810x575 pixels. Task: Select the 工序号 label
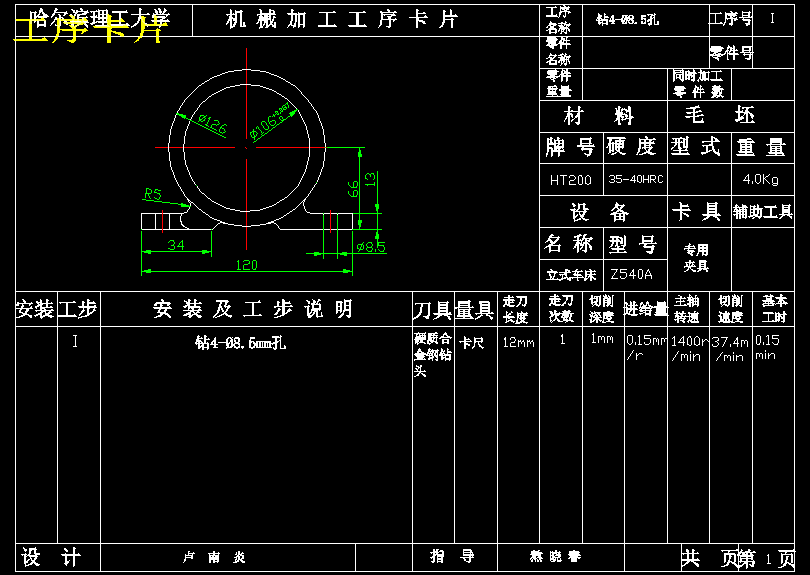[730, 19]
